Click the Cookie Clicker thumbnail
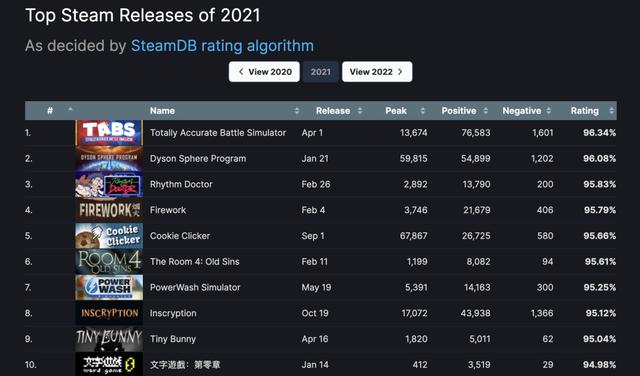This screenshot has width=640, height=376. coord(109,236)
